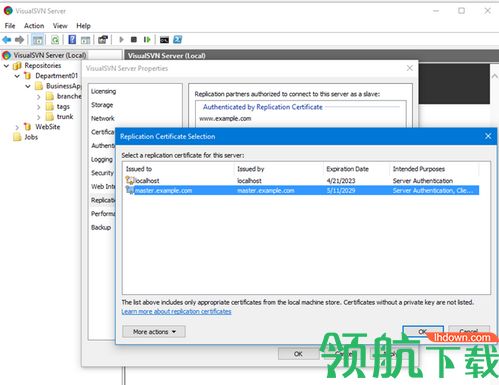499x385 pixels.
Task: Click the 5/11/2029 expiration date cell
Action: click(341, 191)
